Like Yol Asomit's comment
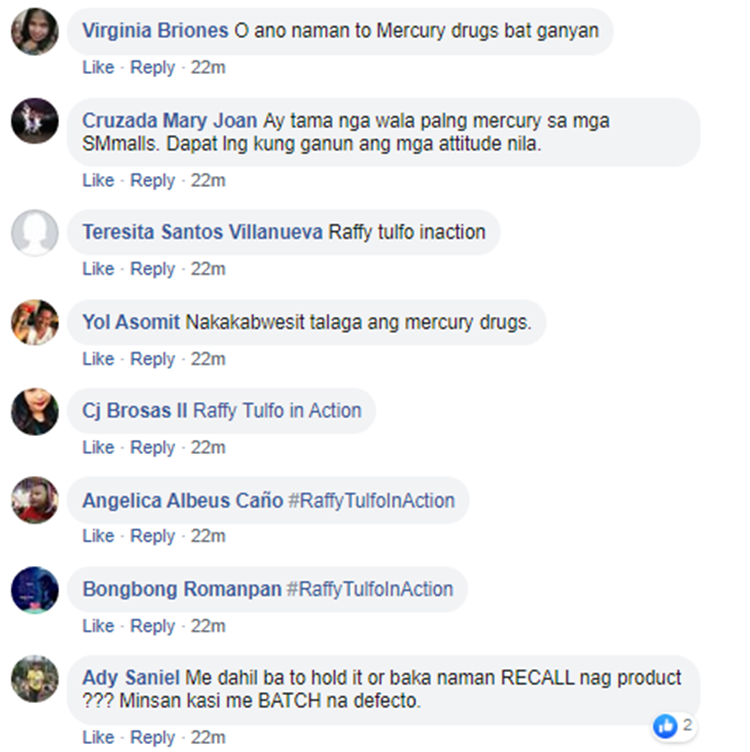 pyautogui.click(x=98, y=359)
